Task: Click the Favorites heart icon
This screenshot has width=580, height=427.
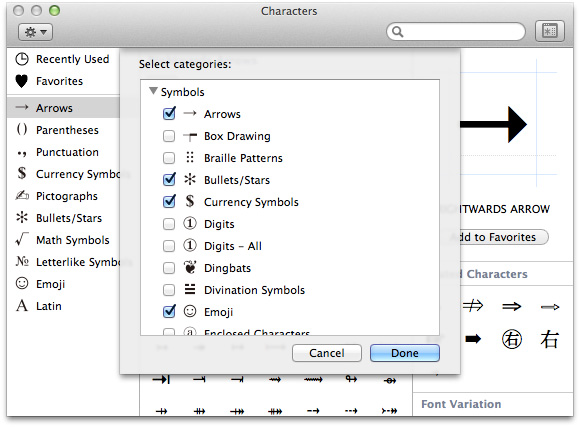Action: click(22, 81)
